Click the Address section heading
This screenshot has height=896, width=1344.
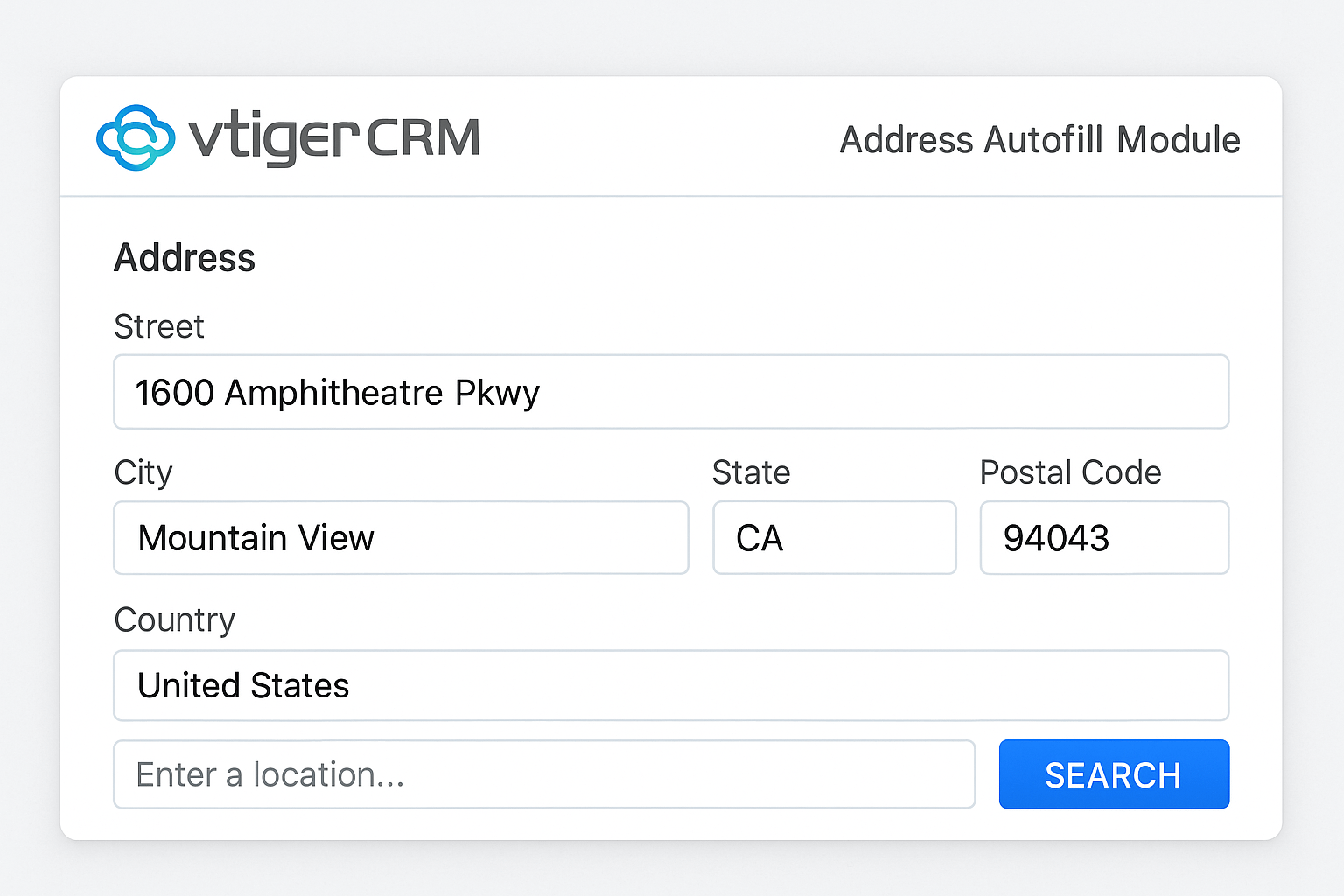[184, 257]
